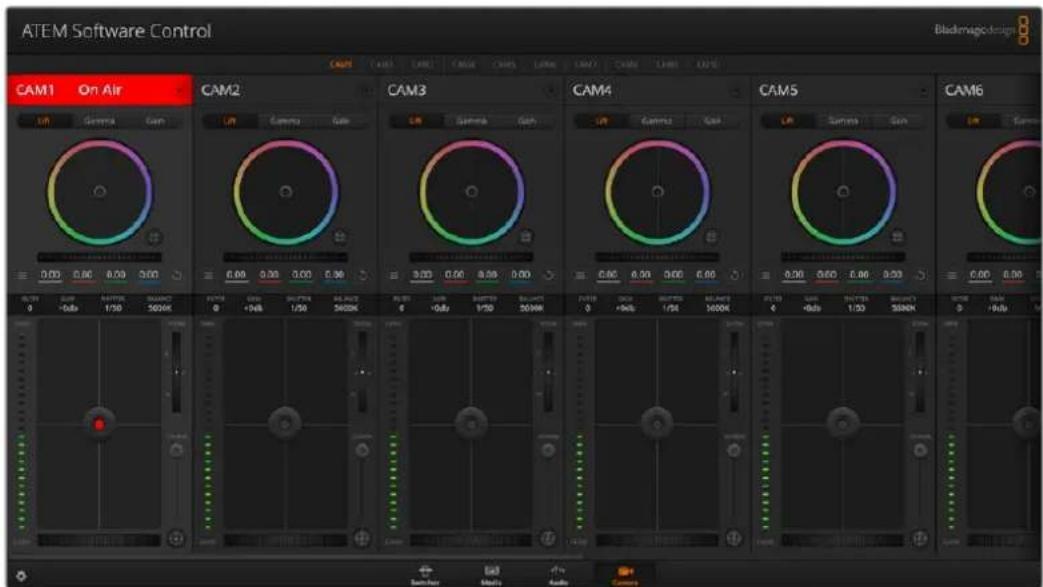This screenshot has height=587, width=1043.
Task: Click CAM1 luminance 0.00 value field
Action: [50, 276]
